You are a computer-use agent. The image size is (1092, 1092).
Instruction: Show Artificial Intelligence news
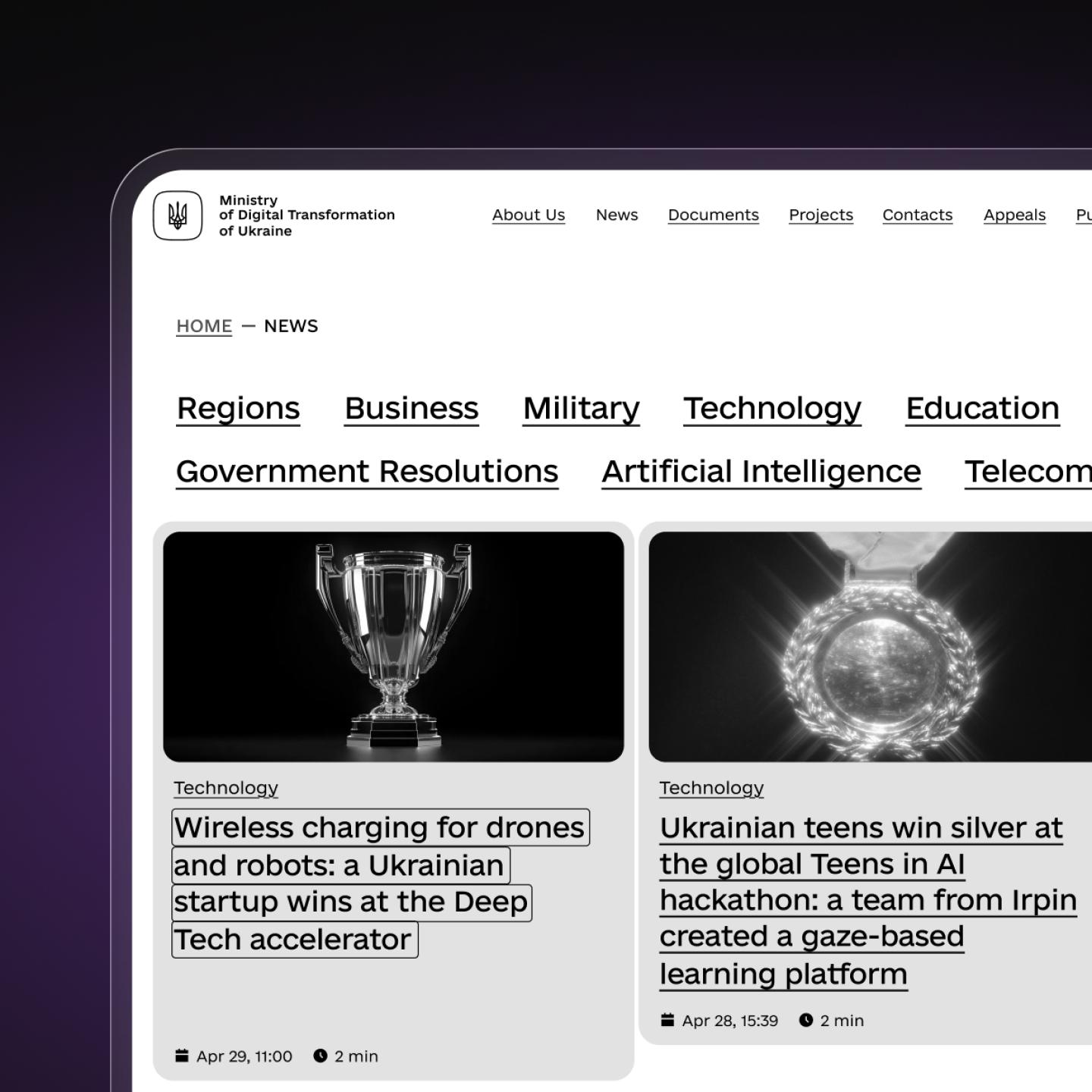(x=761, y=472)
